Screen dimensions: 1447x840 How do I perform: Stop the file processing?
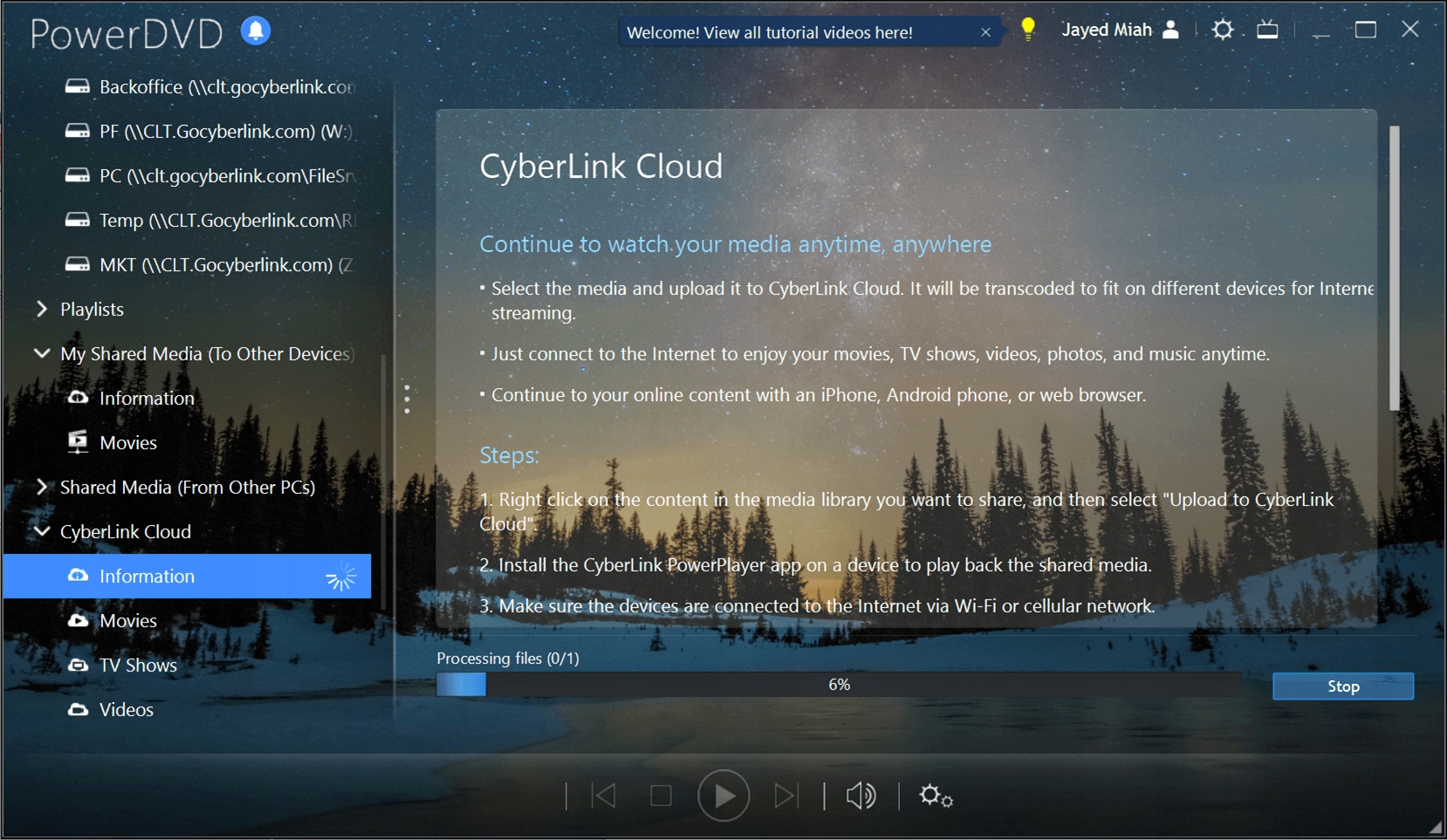click(1343, 686)
